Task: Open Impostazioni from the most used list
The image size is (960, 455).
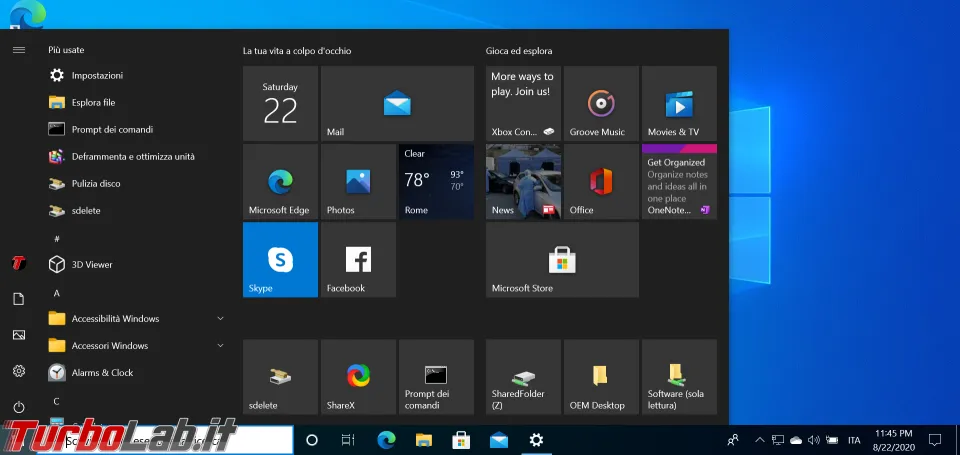Action: pyautogui.click(x=97, y=75)
